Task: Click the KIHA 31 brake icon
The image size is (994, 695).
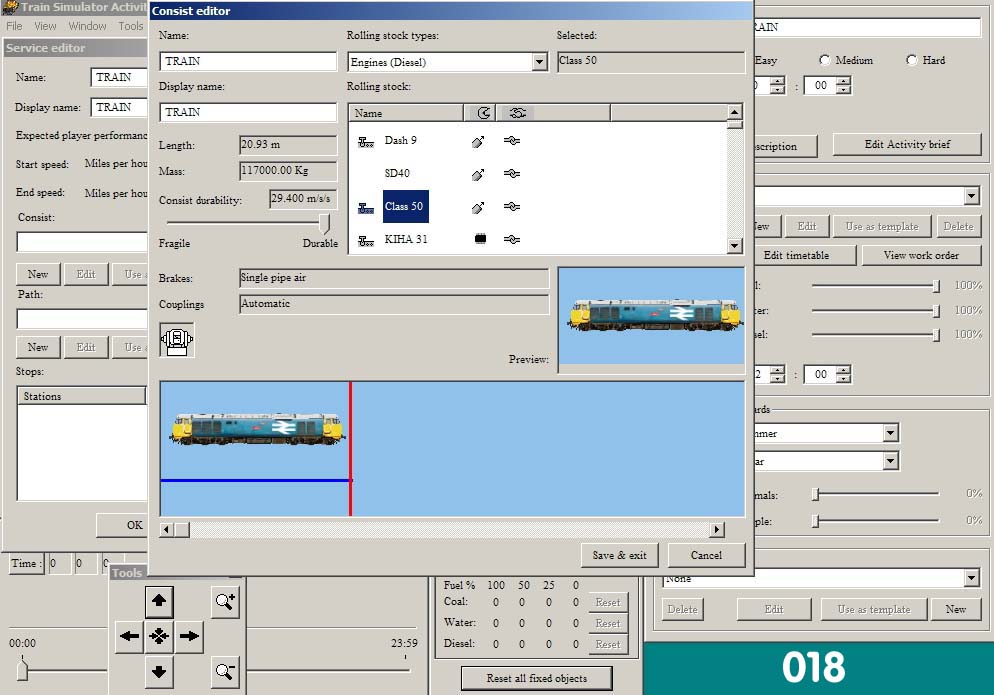Action: 481,239
